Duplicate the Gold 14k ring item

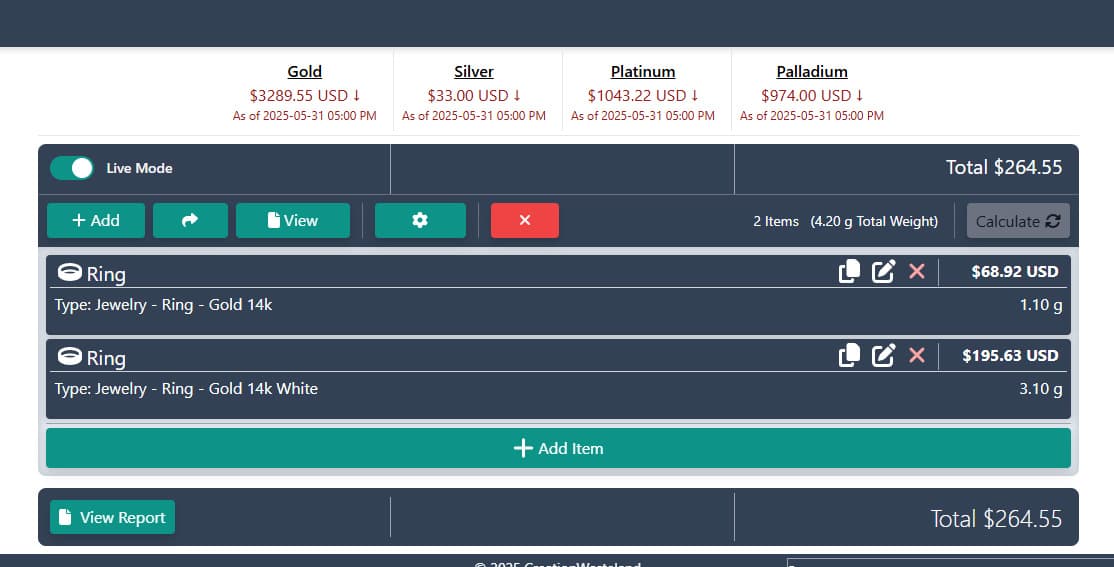tap(849, 271)
